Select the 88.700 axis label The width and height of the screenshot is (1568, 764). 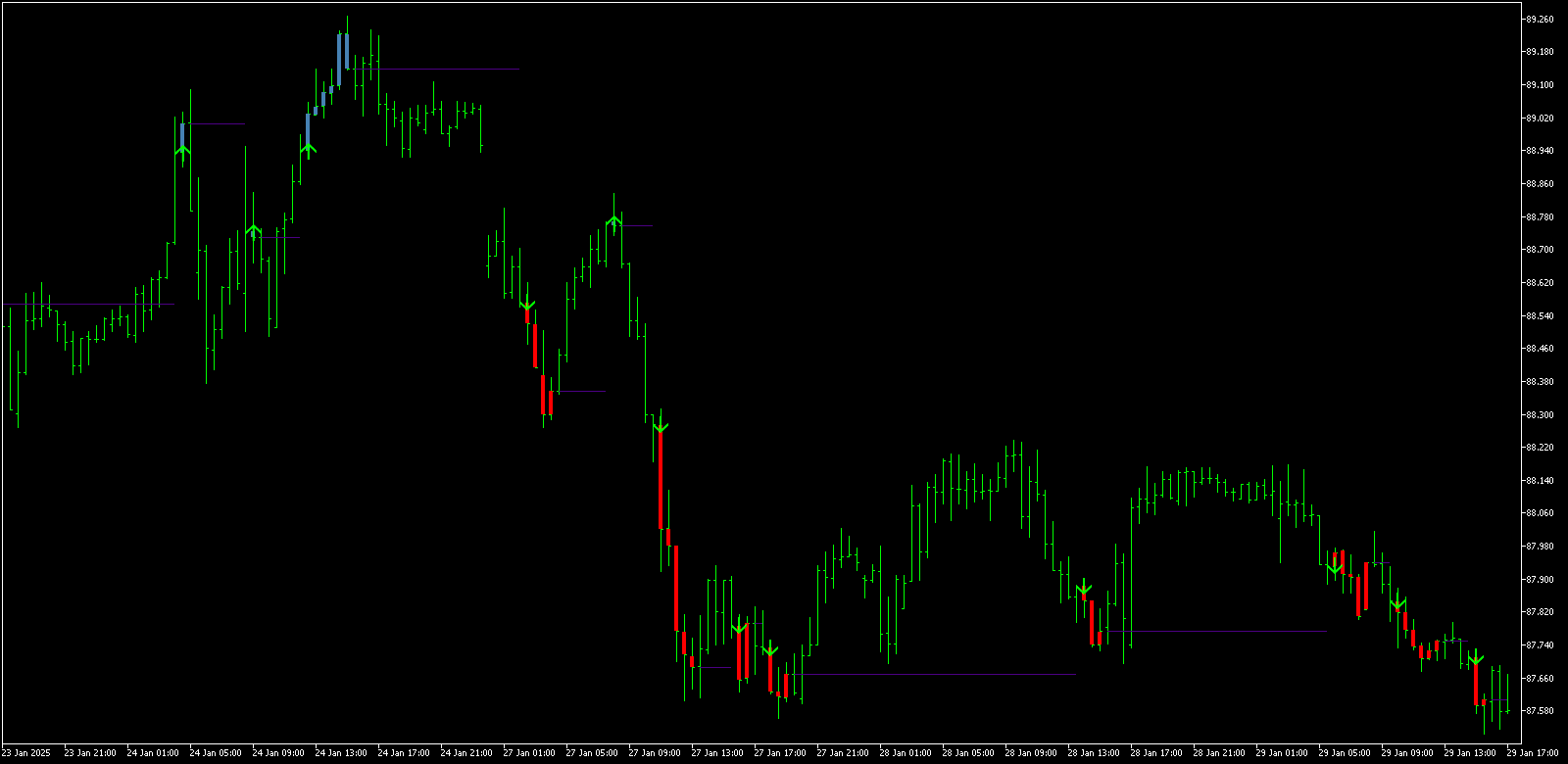pos(1540,250)
